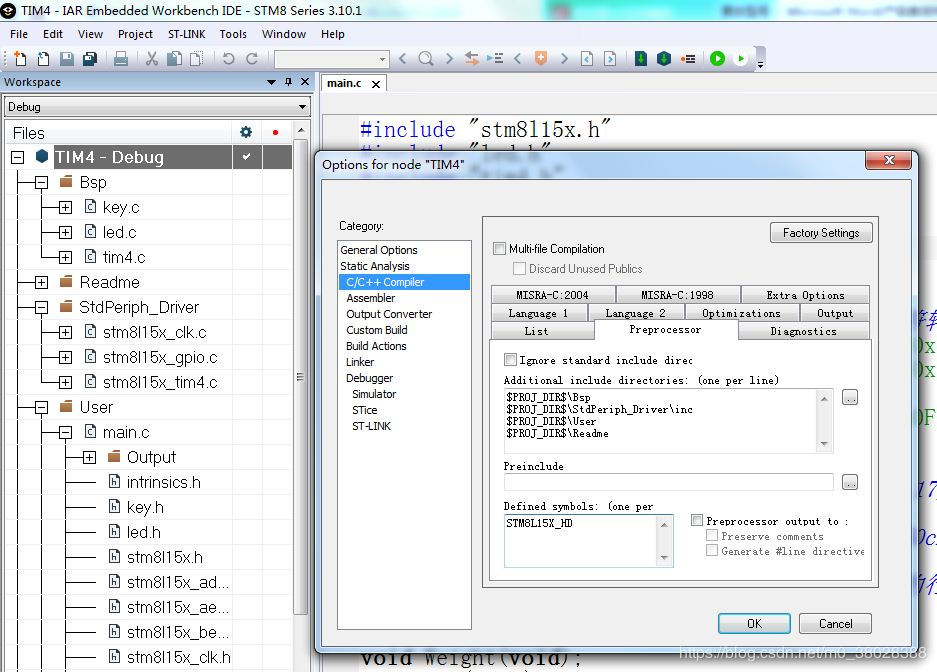Click the New Document toolbar icon
Viewport: 937px width, 672px height.
(x=20, y=59)
